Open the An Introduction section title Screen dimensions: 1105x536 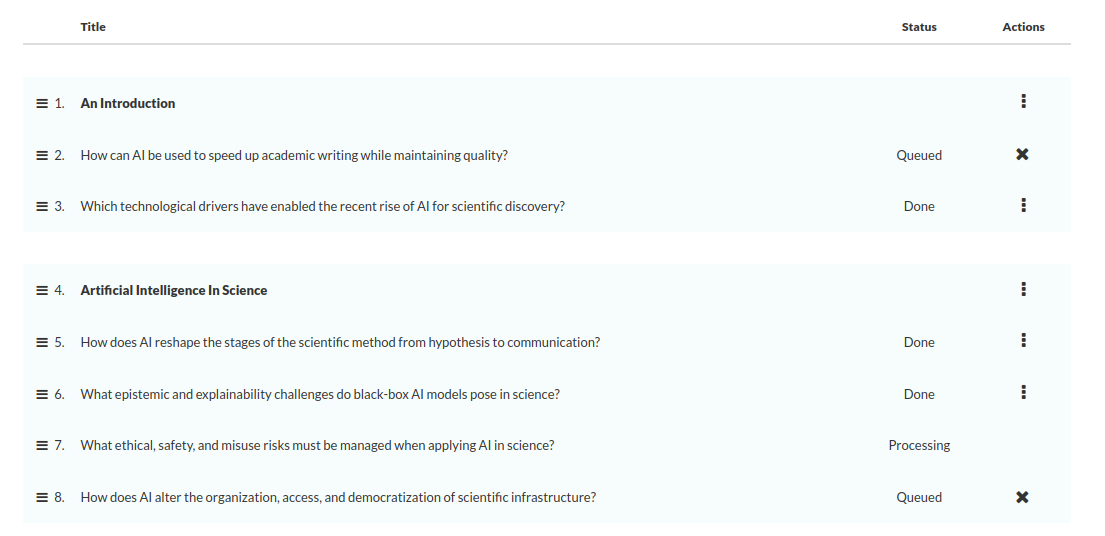coord(128,103)
